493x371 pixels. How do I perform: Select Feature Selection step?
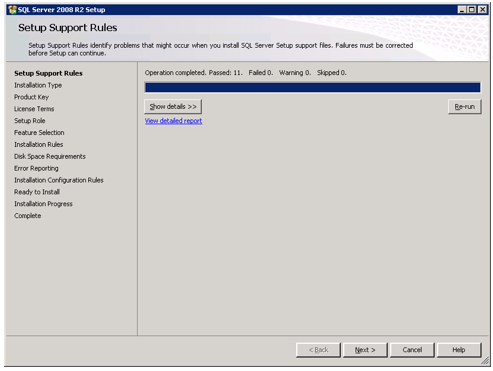click(39, 133)
